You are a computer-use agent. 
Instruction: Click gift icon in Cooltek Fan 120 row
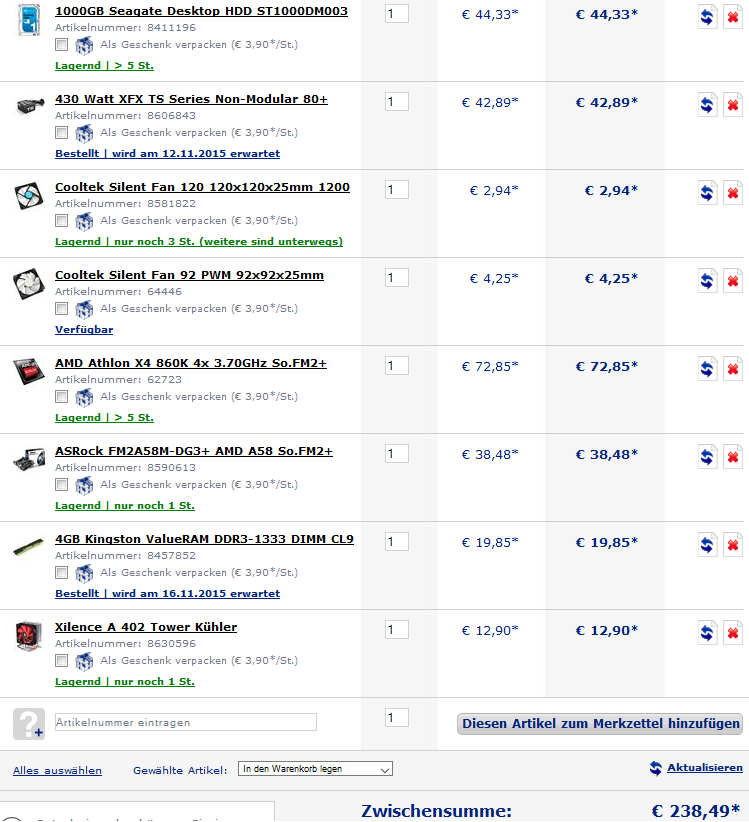(84, 222)
